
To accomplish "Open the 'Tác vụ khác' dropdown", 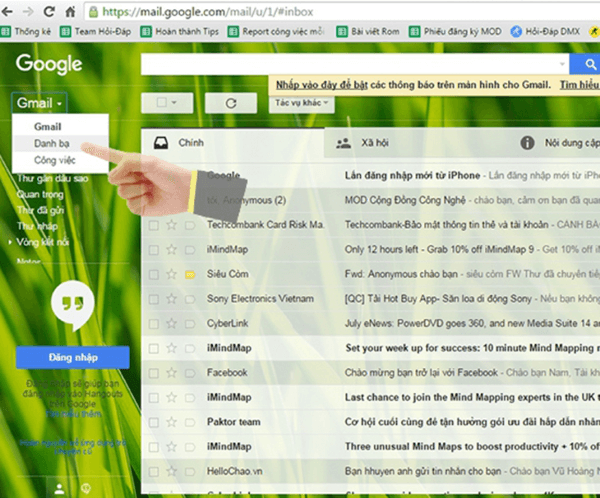I will (302, 103).
